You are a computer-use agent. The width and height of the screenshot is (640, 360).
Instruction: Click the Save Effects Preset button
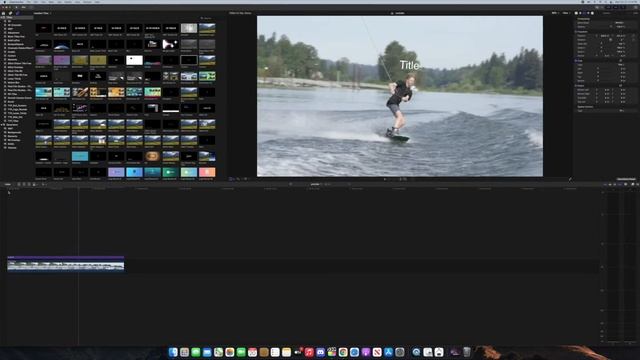[x=626, y=179]
